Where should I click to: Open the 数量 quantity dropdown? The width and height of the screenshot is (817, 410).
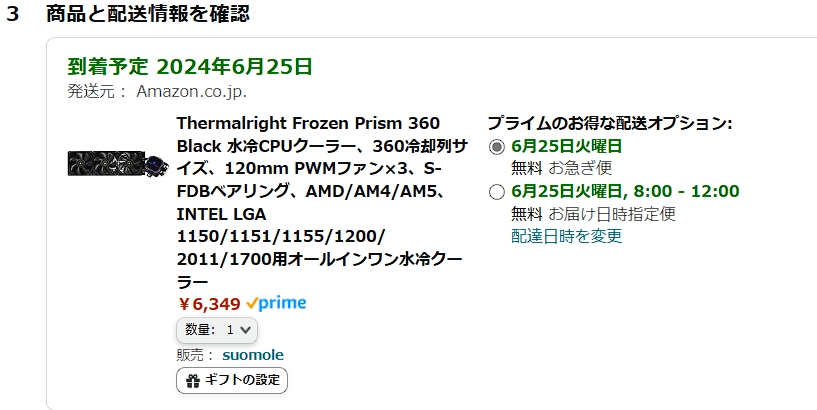(x=217, y=329)
